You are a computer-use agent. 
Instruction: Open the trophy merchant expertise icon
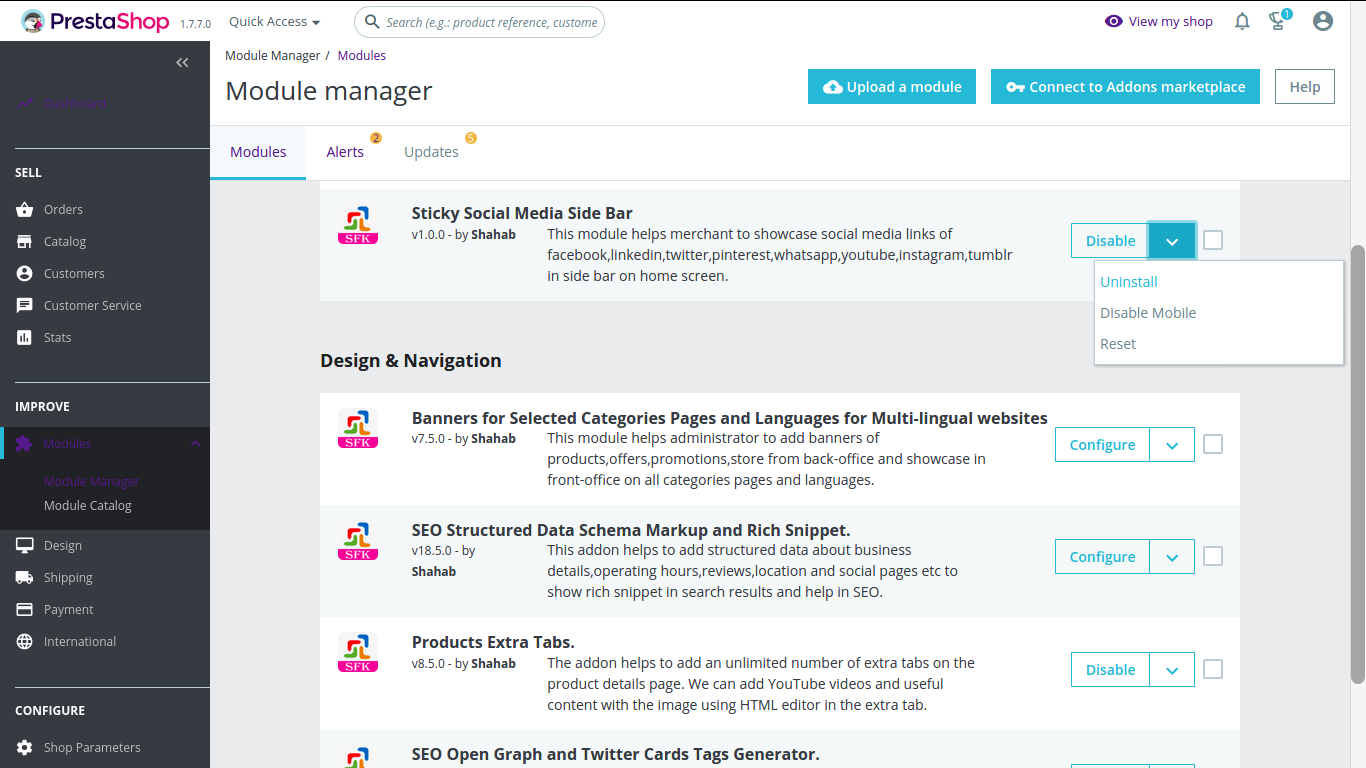(1277, 21)
